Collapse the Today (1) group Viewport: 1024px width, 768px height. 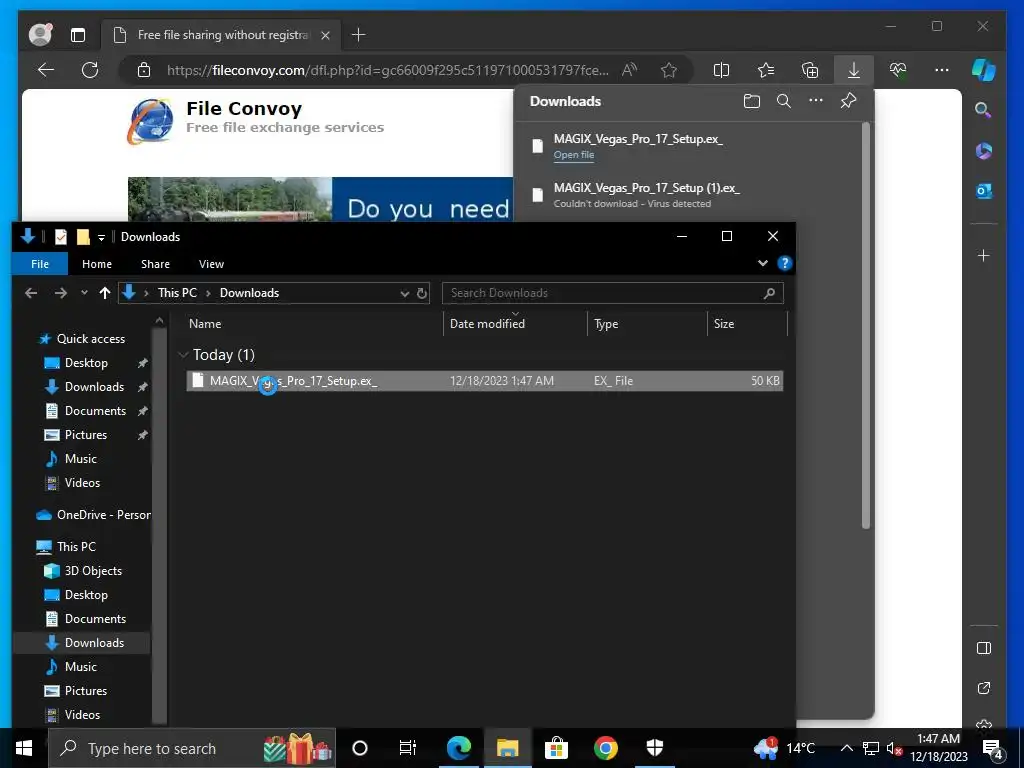click(183, 355)
